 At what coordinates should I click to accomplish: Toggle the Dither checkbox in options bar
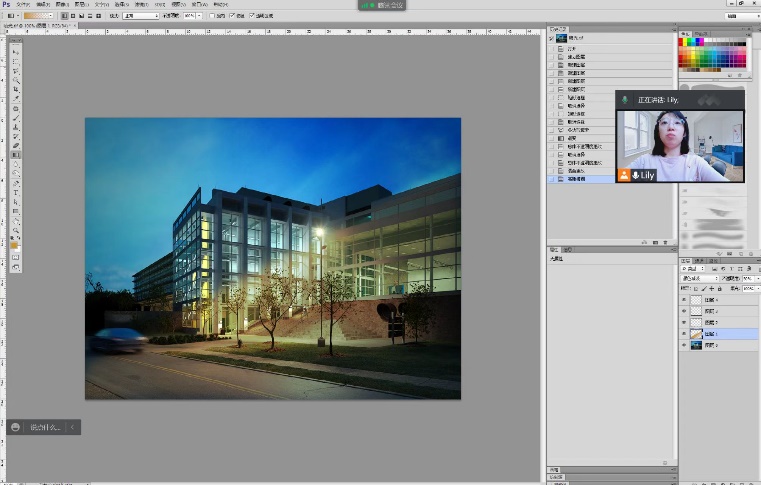pos(233,16)
